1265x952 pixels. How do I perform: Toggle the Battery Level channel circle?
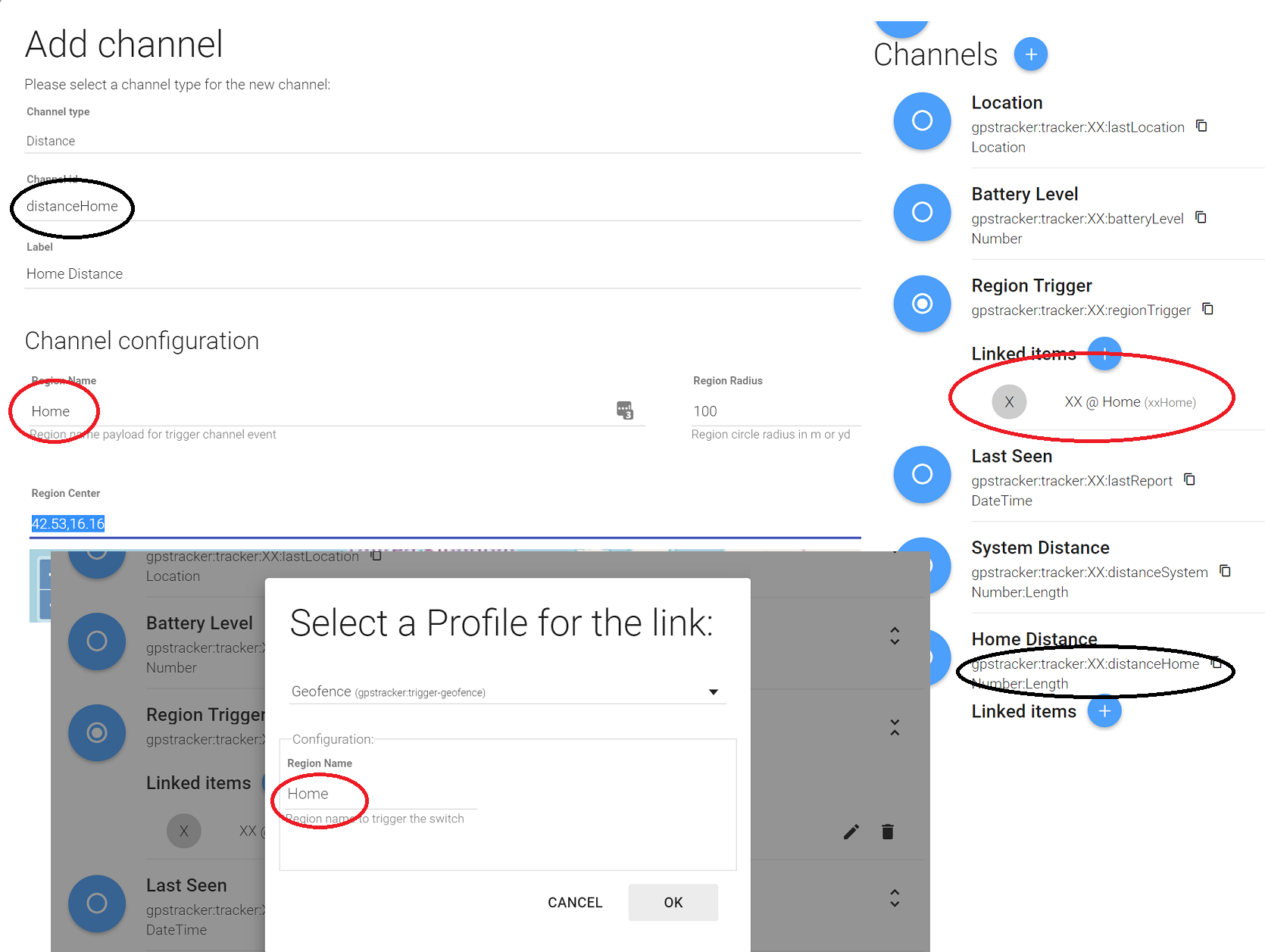click(922, 213)
